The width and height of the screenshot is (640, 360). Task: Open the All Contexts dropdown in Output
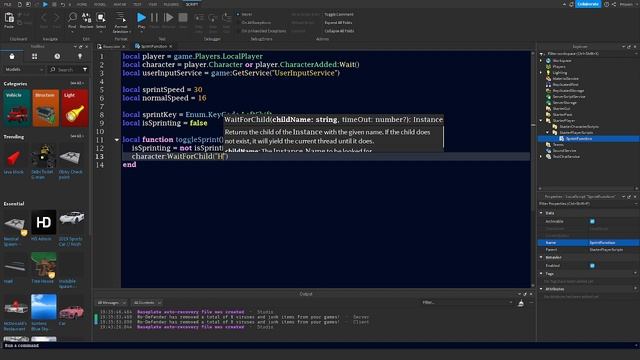pyautogui.click(x=147, y=303)
